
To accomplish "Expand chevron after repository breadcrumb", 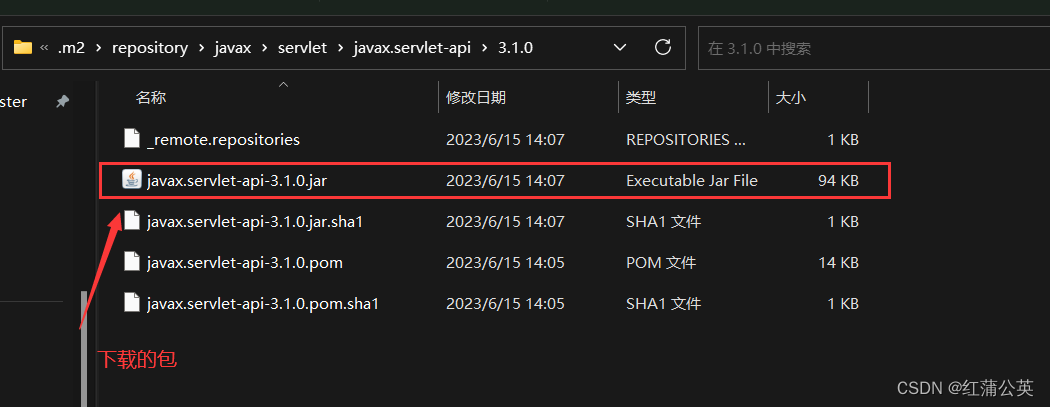I will (x=202, y=48).
